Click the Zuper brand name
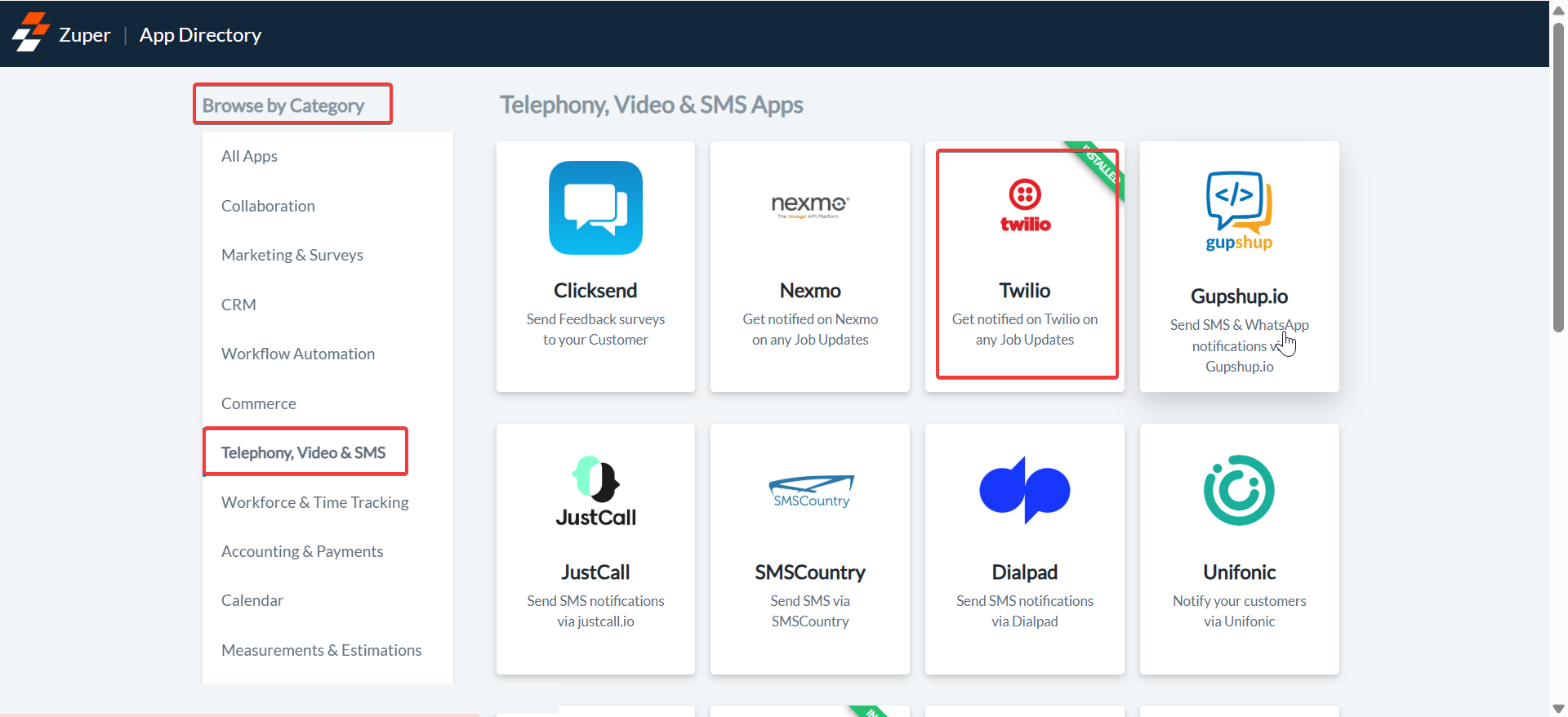Viewport: 1568px width, 717px height. tap(85, 34)
